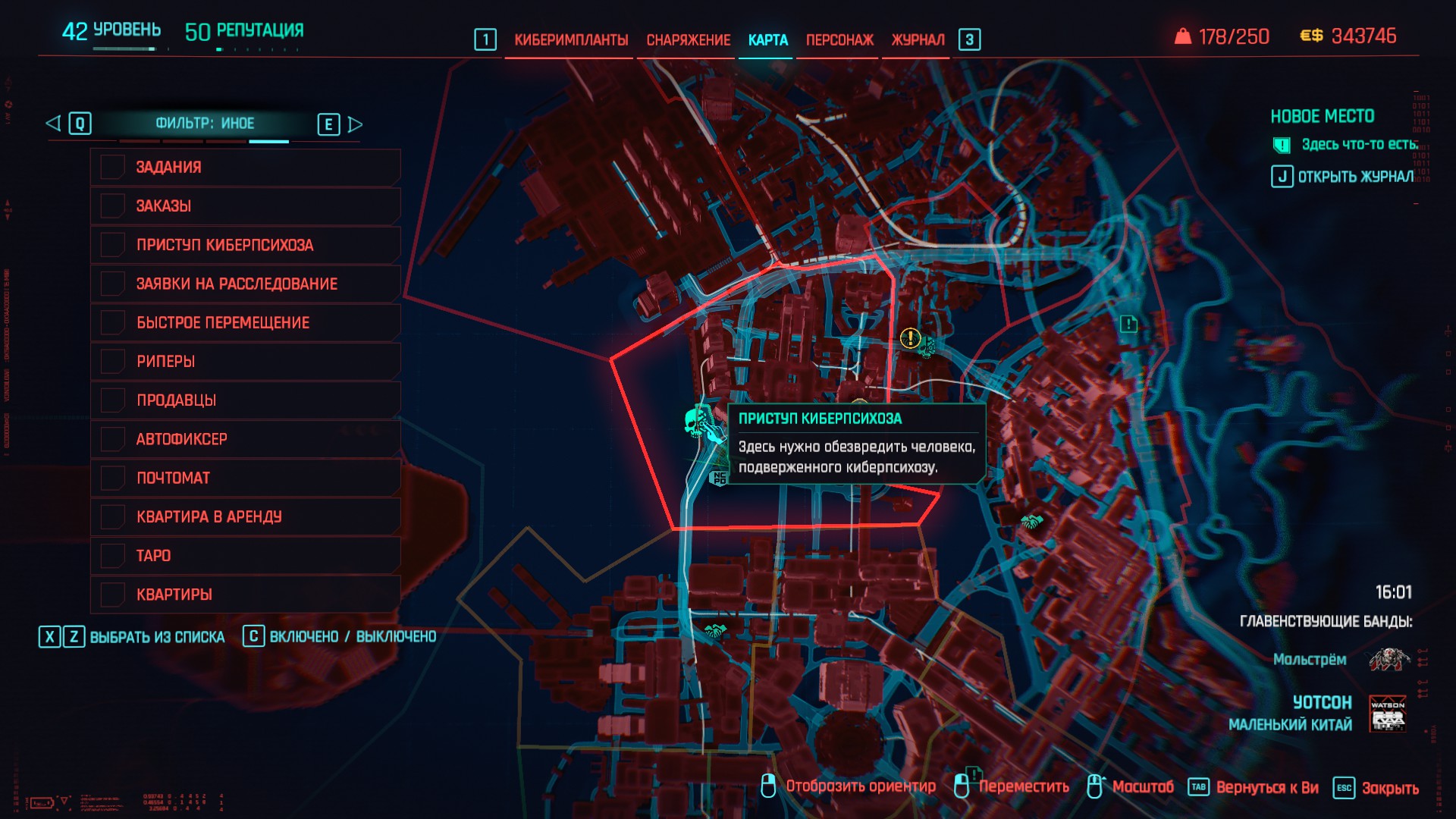
Task: Click the mouse icon beside Переместить
Action: (962, 786)
